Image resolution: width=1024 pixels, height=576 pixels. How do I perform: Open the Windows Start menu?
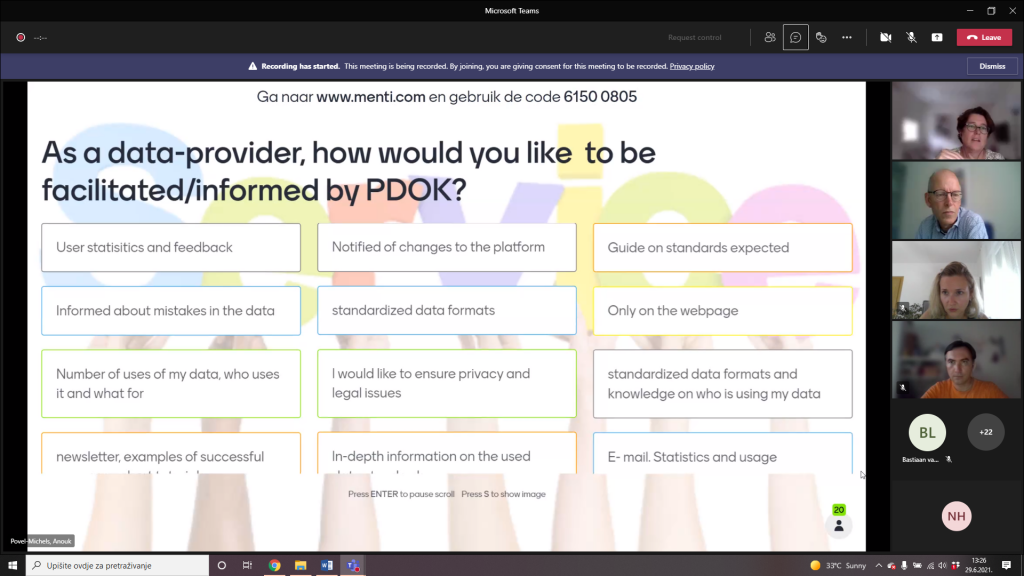(x=13, y=565)
